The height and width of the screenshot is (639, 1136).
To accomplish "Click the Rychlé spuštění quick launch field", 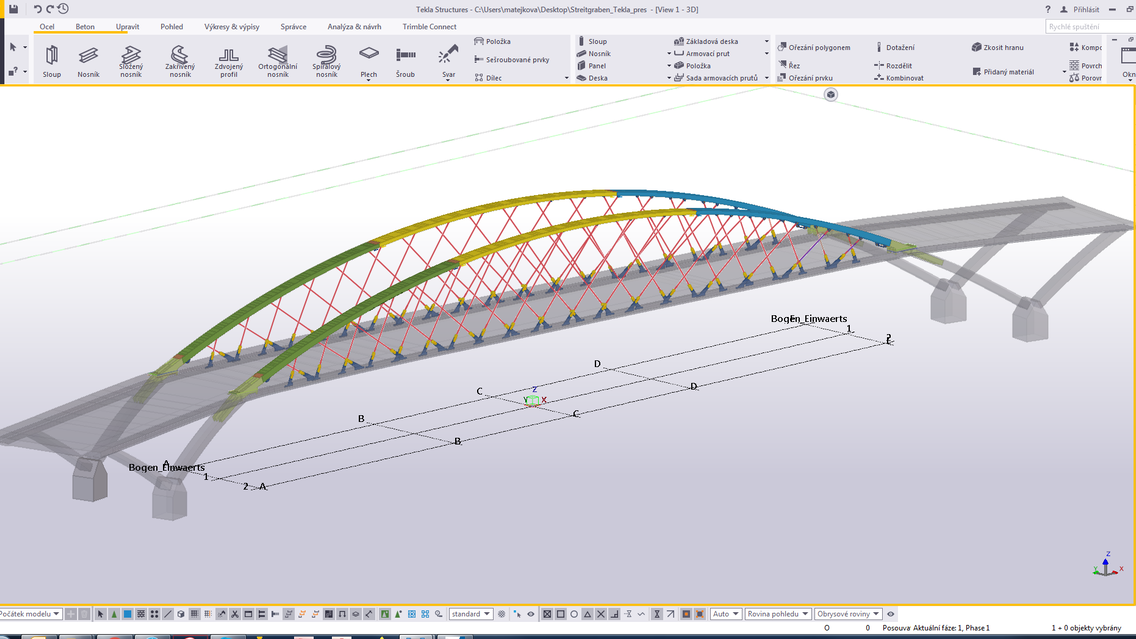I will [x=1090, y=26].
